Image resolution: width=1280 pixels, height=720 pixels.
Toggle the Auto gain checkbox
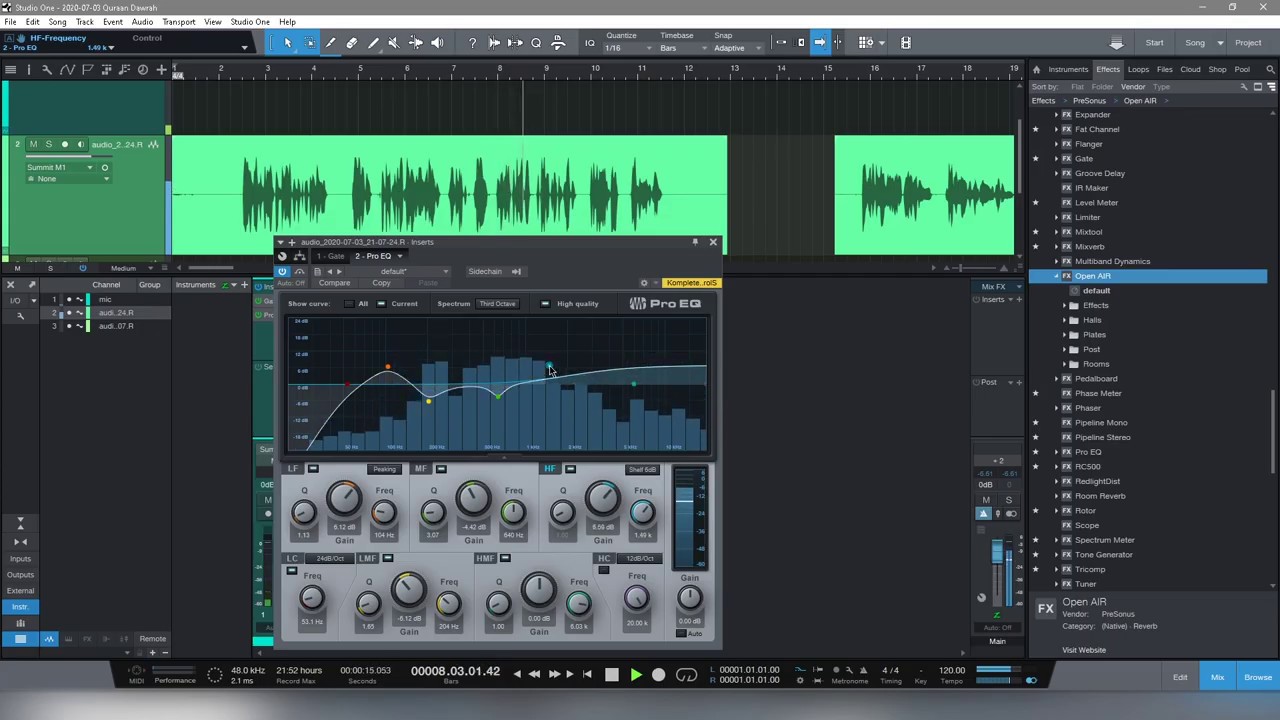tap(682, 633)
